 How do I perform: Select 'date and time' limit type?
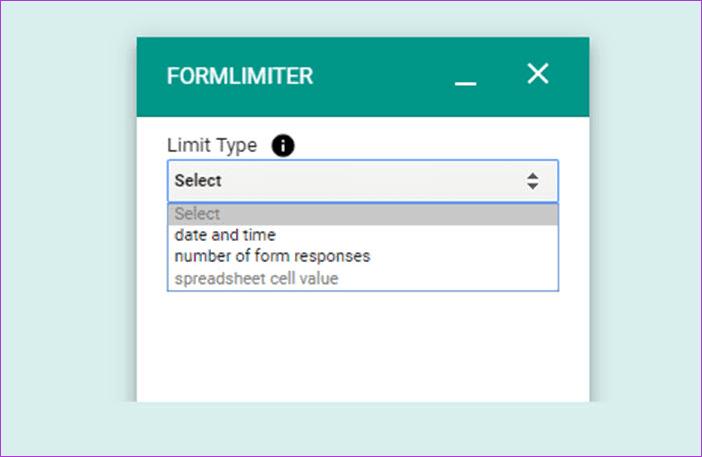pos(363,235)
